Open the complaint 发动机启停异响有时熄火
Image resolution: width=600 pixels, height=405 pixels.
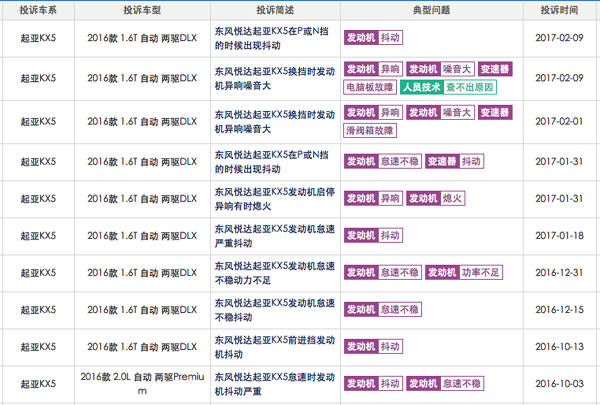tap(275, 199)
